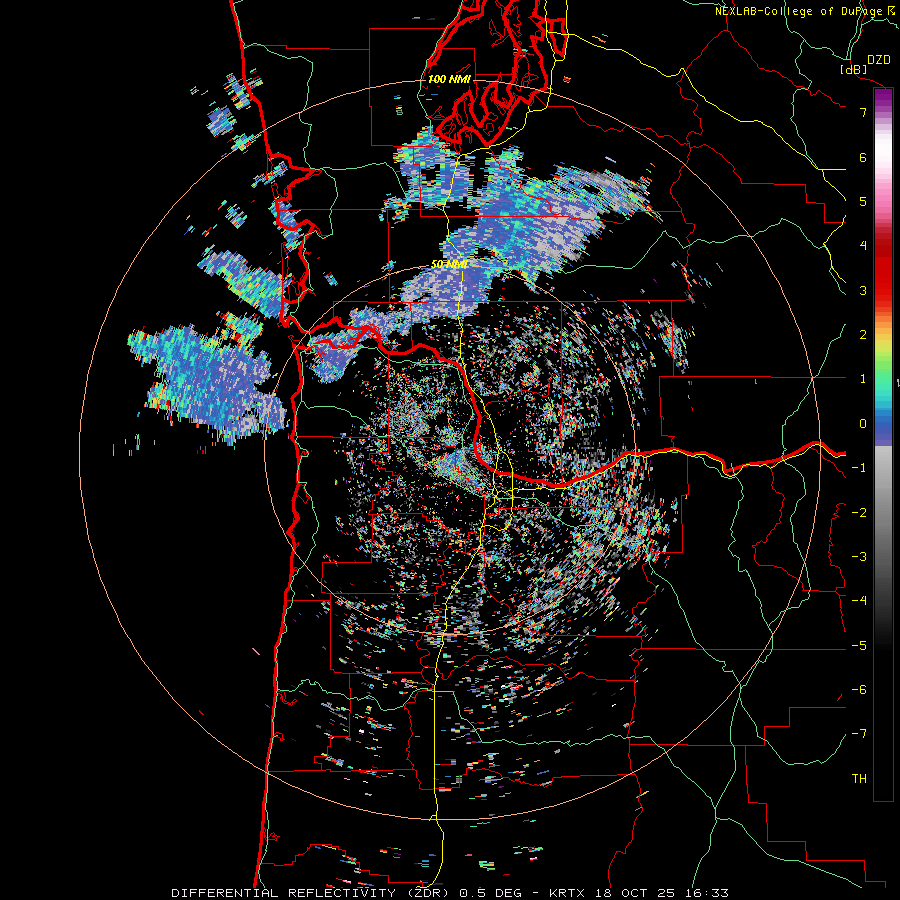
Task: Click the legend value -2
Action: click(859, 513)
